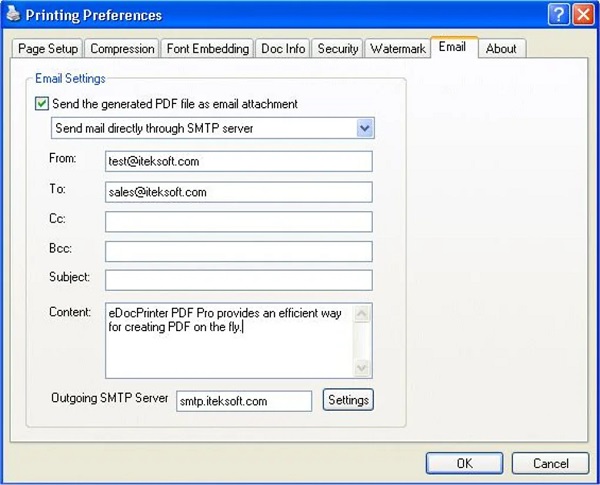Image resolution: width=600 pixels, height=485 pixels.
Task: Click the printer icon in title bar
Action: (14, 14)
